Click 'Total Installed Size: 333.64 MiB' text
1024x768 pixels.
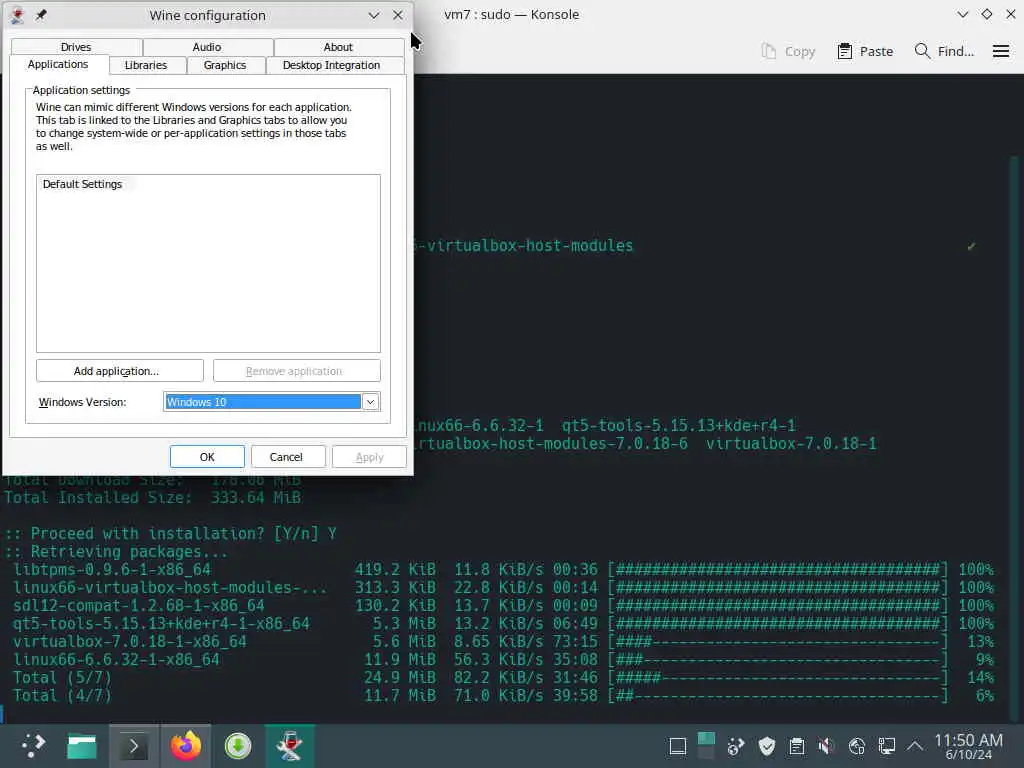tap(152, 498)
